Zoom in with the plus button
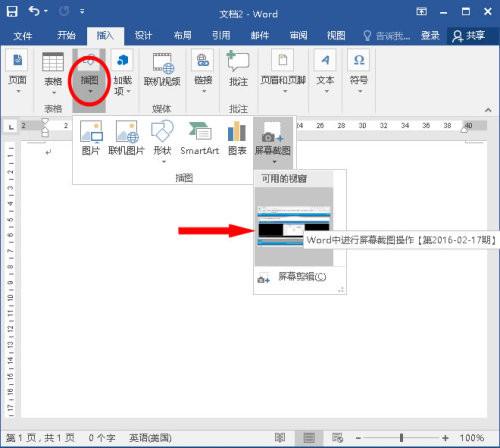Image resolution: width=500 pixels, height=448 pixels. [x=445, y=438]
